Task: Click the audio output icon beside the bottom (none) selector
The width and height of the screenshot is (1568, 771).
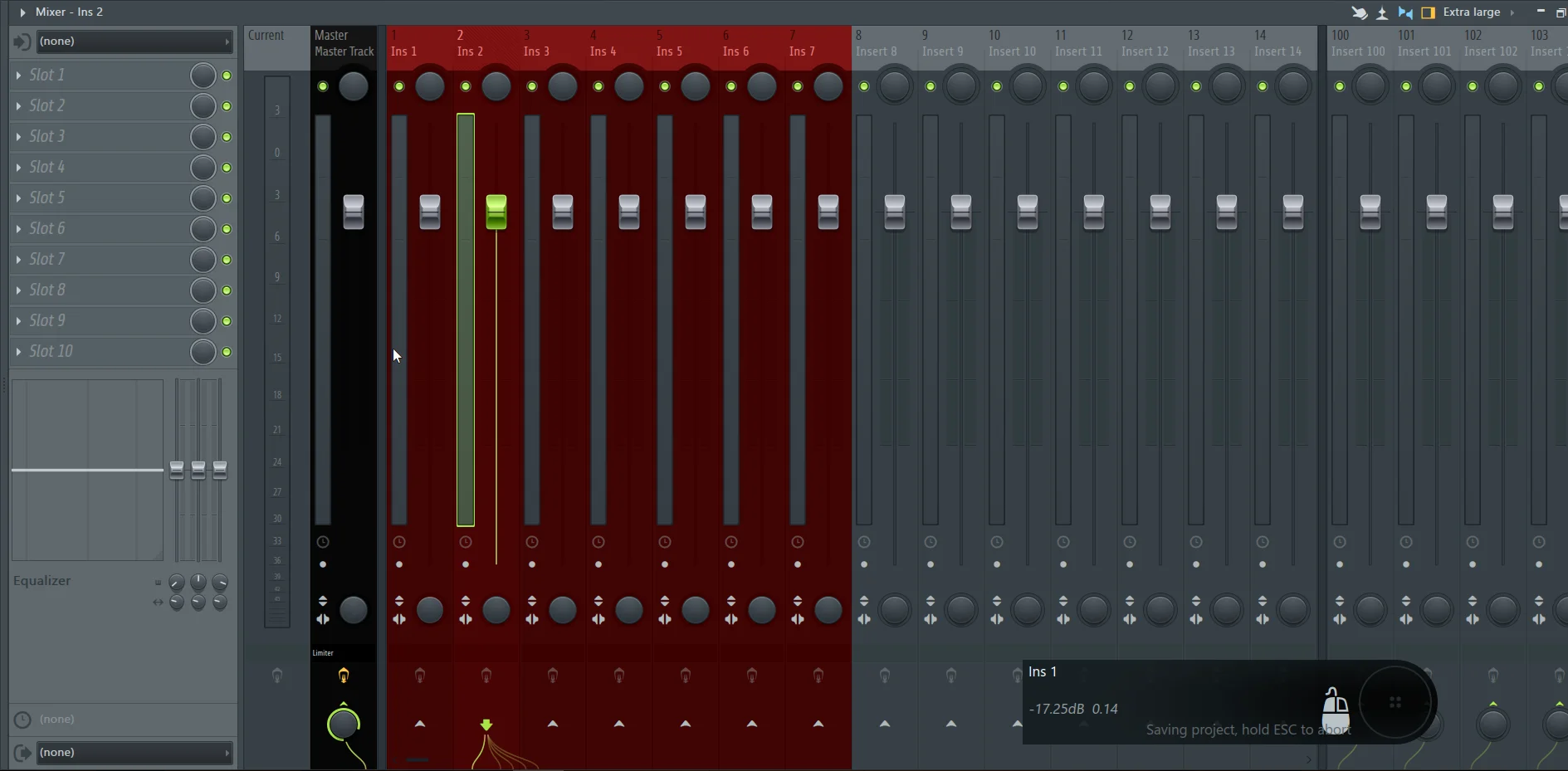Action: point(22,753)
